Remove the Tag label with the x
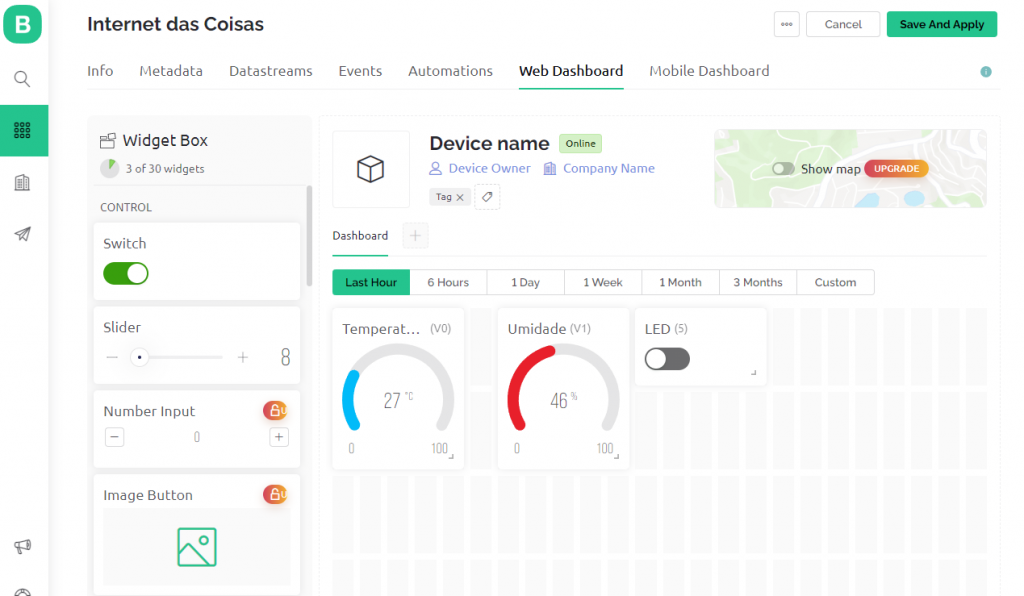This screenshot has height=596, width=1024. coord(460,197)
